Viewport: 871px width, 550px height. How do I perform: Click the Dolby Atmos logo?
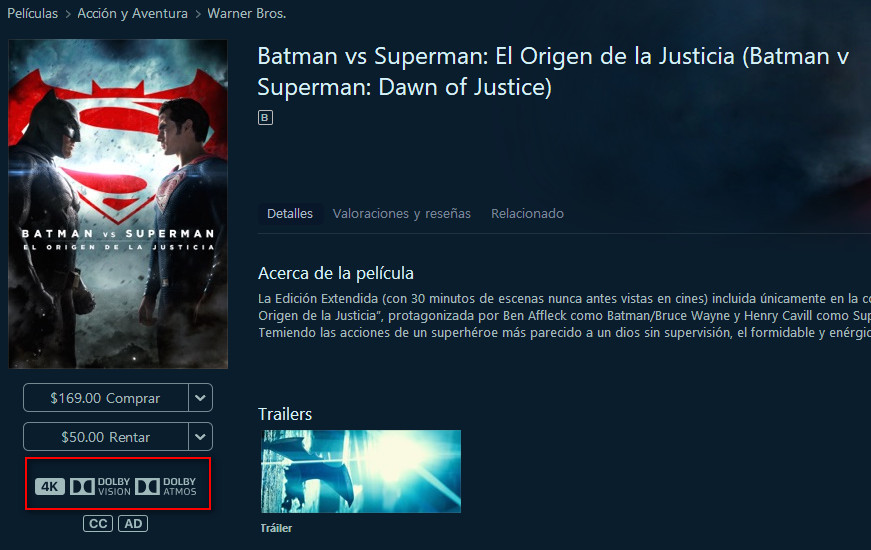(x=166, y=487)
